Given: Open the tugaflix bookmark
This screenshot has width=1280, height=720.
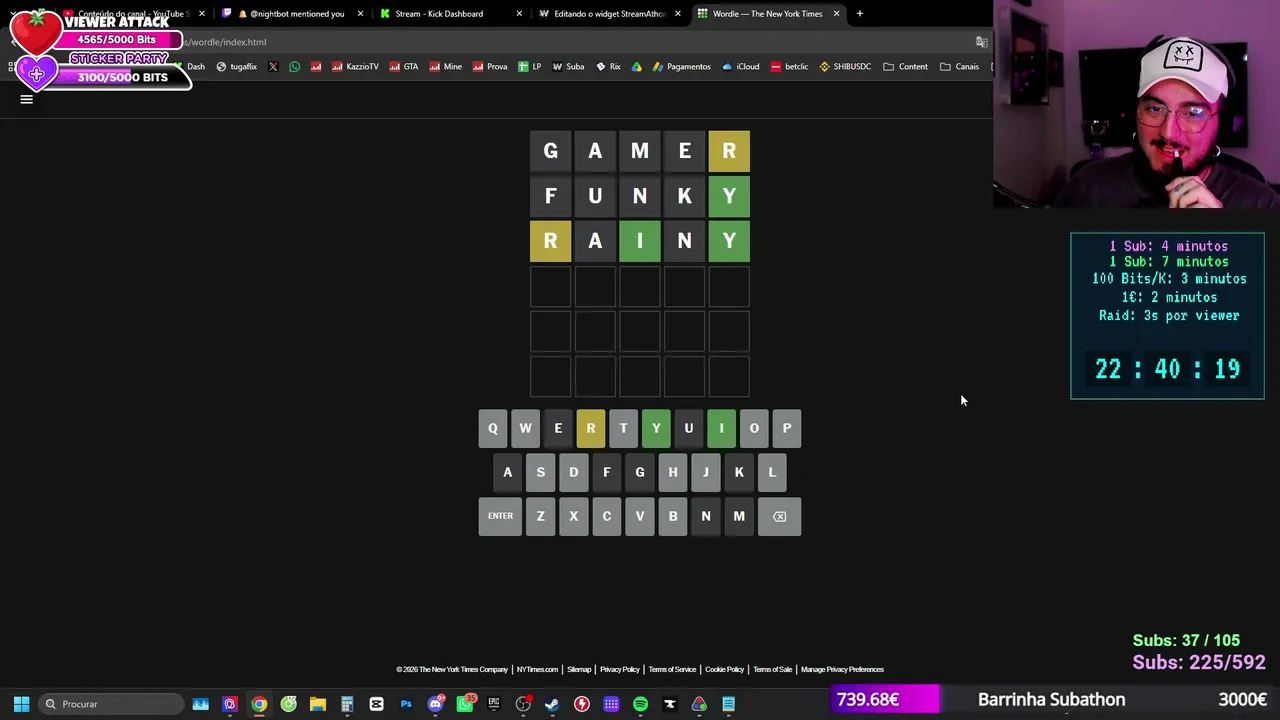Looking at the screenshot, I should [237, 67].
